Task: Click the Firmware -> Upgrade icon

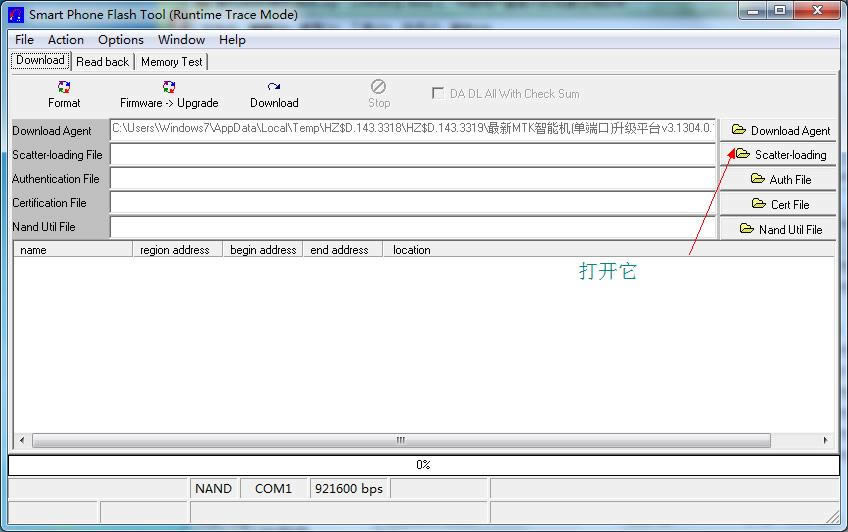Action: pos(169,88)
